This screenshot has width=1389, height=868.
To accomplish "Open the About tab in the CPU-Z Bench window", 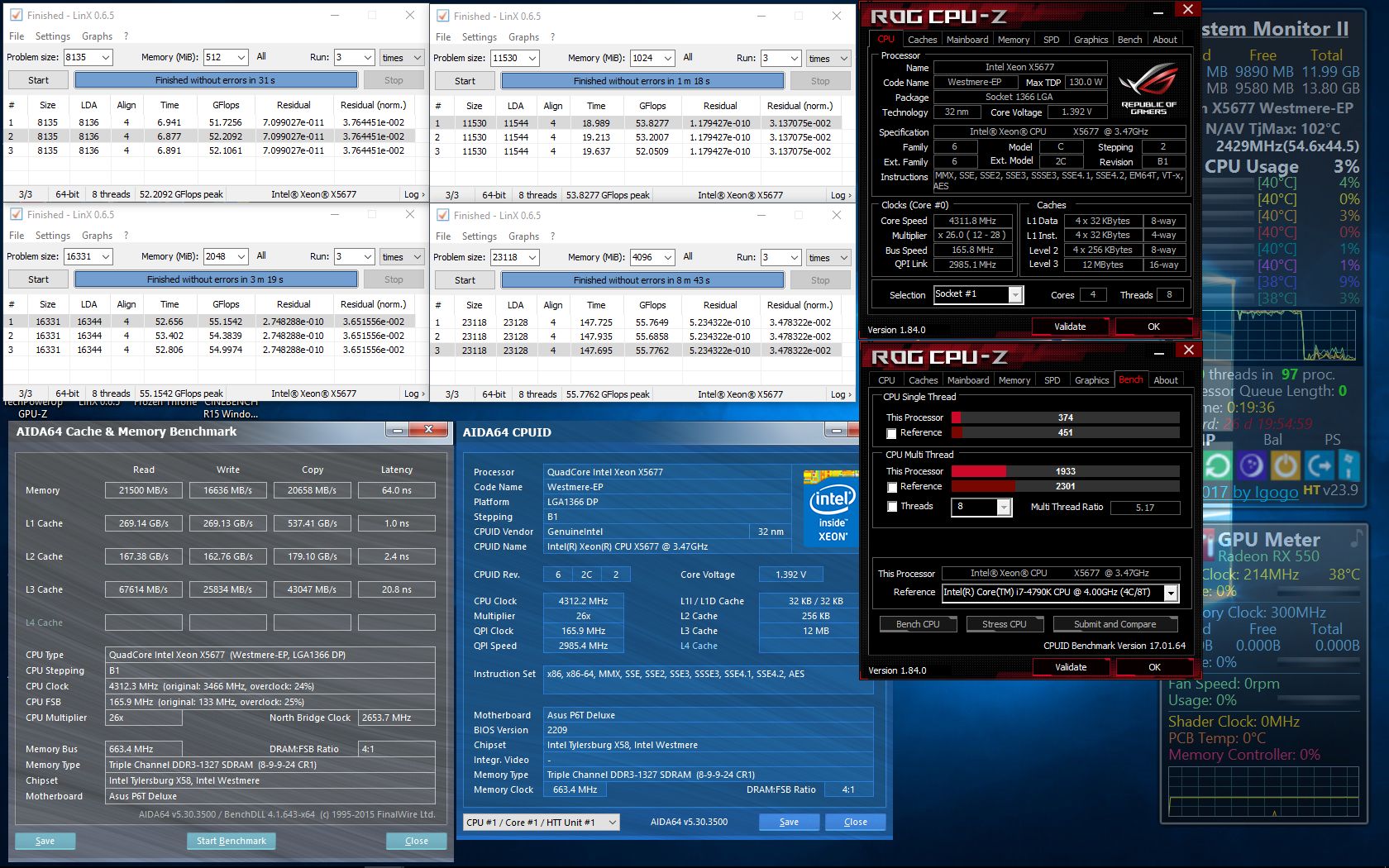I will (1166, 380).
